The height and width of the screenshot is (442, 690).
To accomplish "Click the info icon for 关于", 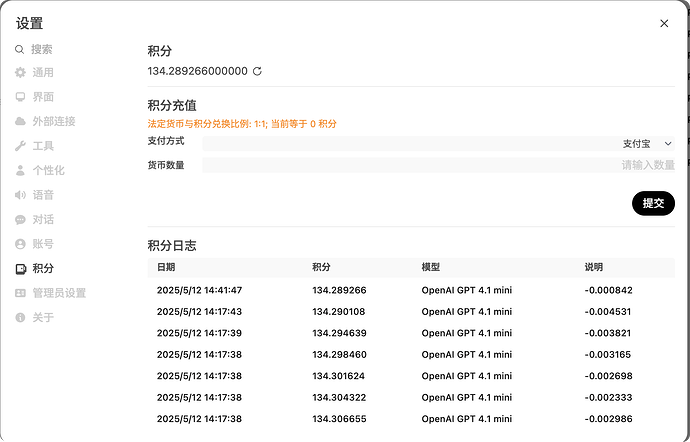I will pyautogui.click(x=20, y=317).
